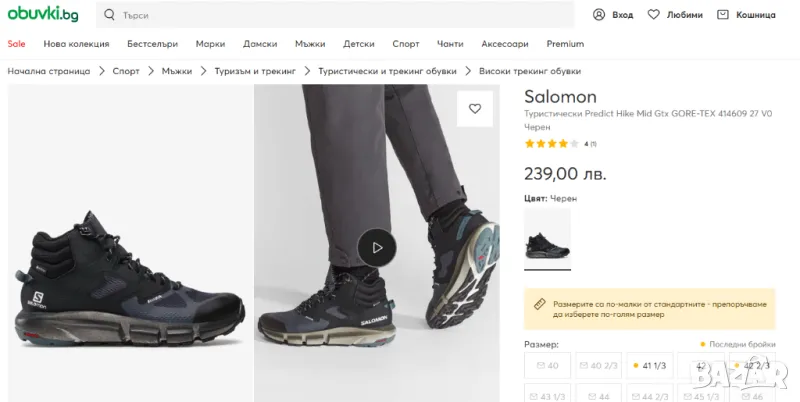Viewport: 800px width, 402px height.
Task: Play the product video
Action: coord(377,248)
